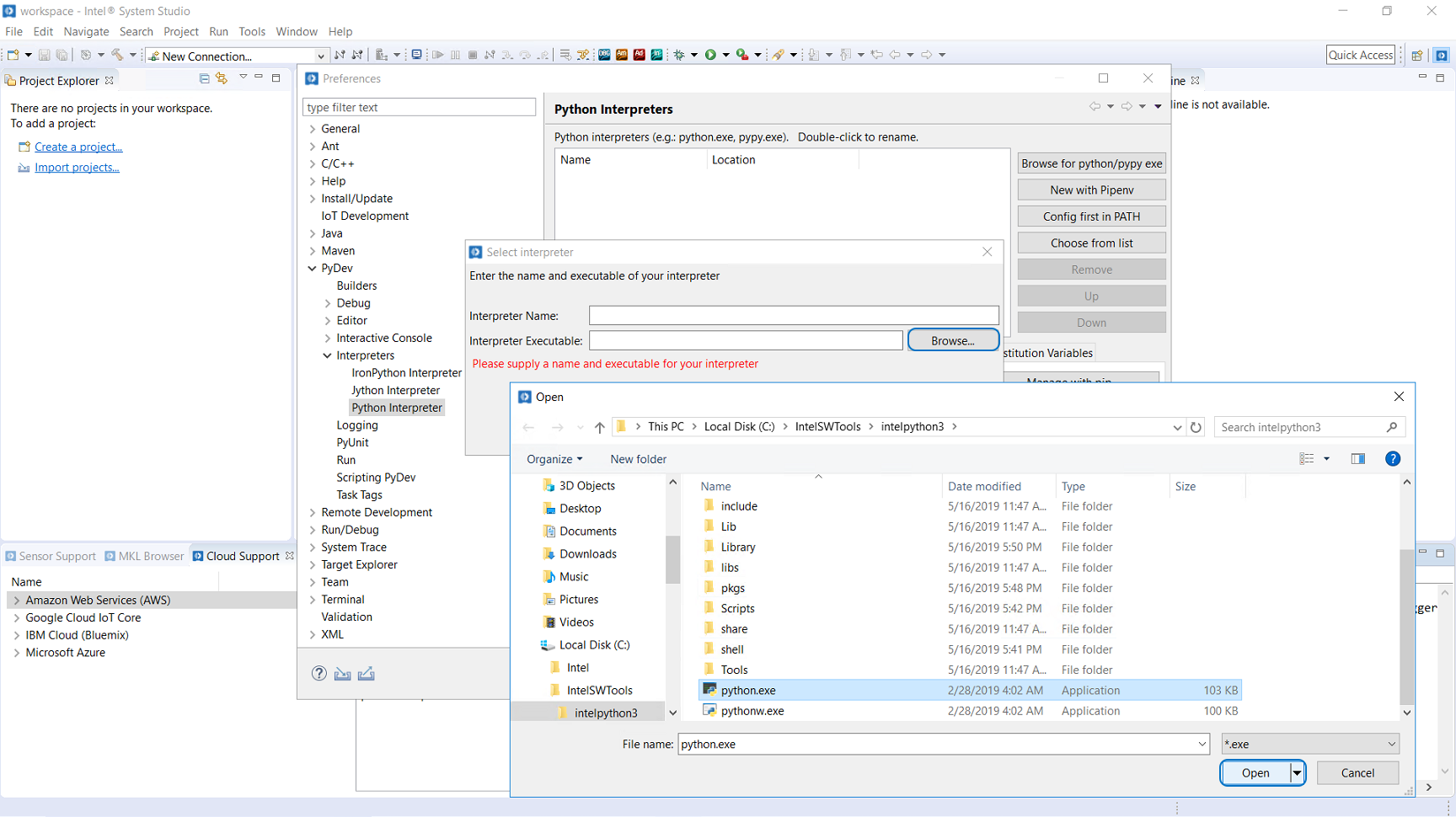Click Collapse All icon in Project Explorer
Screen dimensions: 1456x817
(204, 78)
